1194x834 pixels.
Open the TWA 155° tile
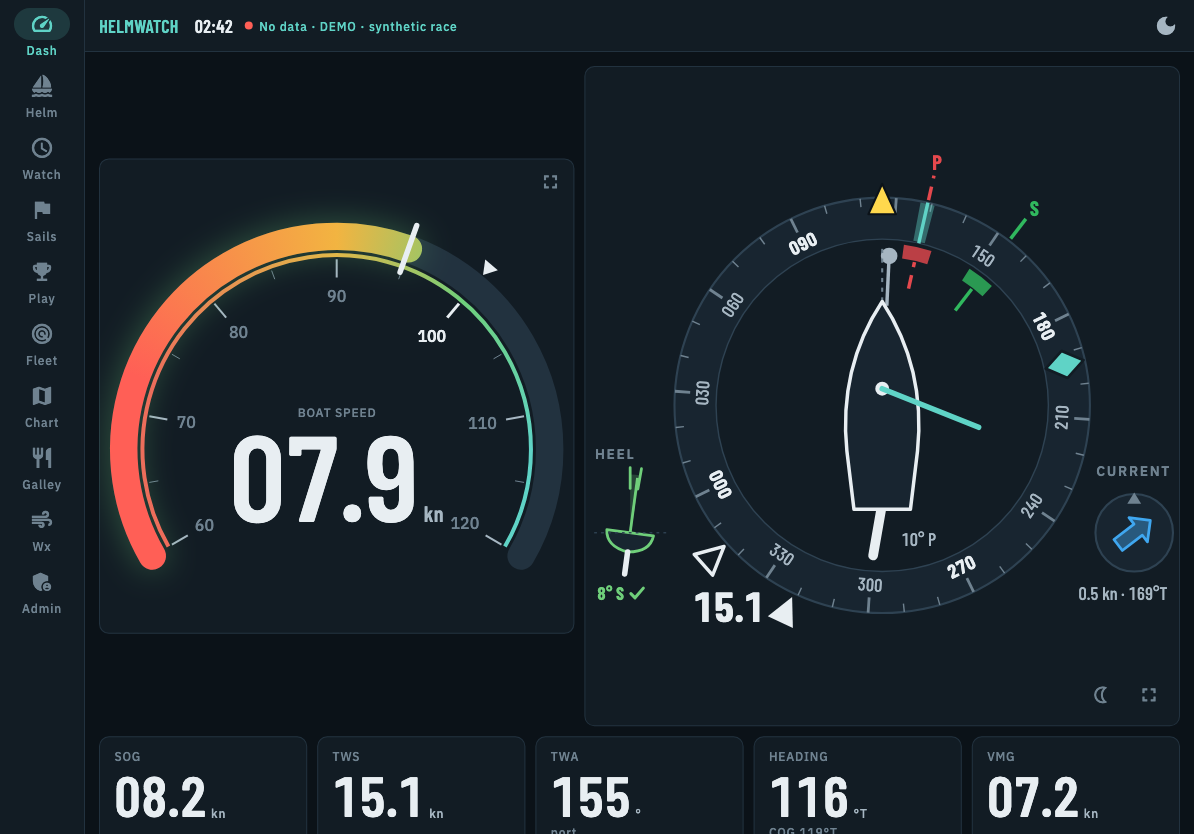(x=640, y=785)
